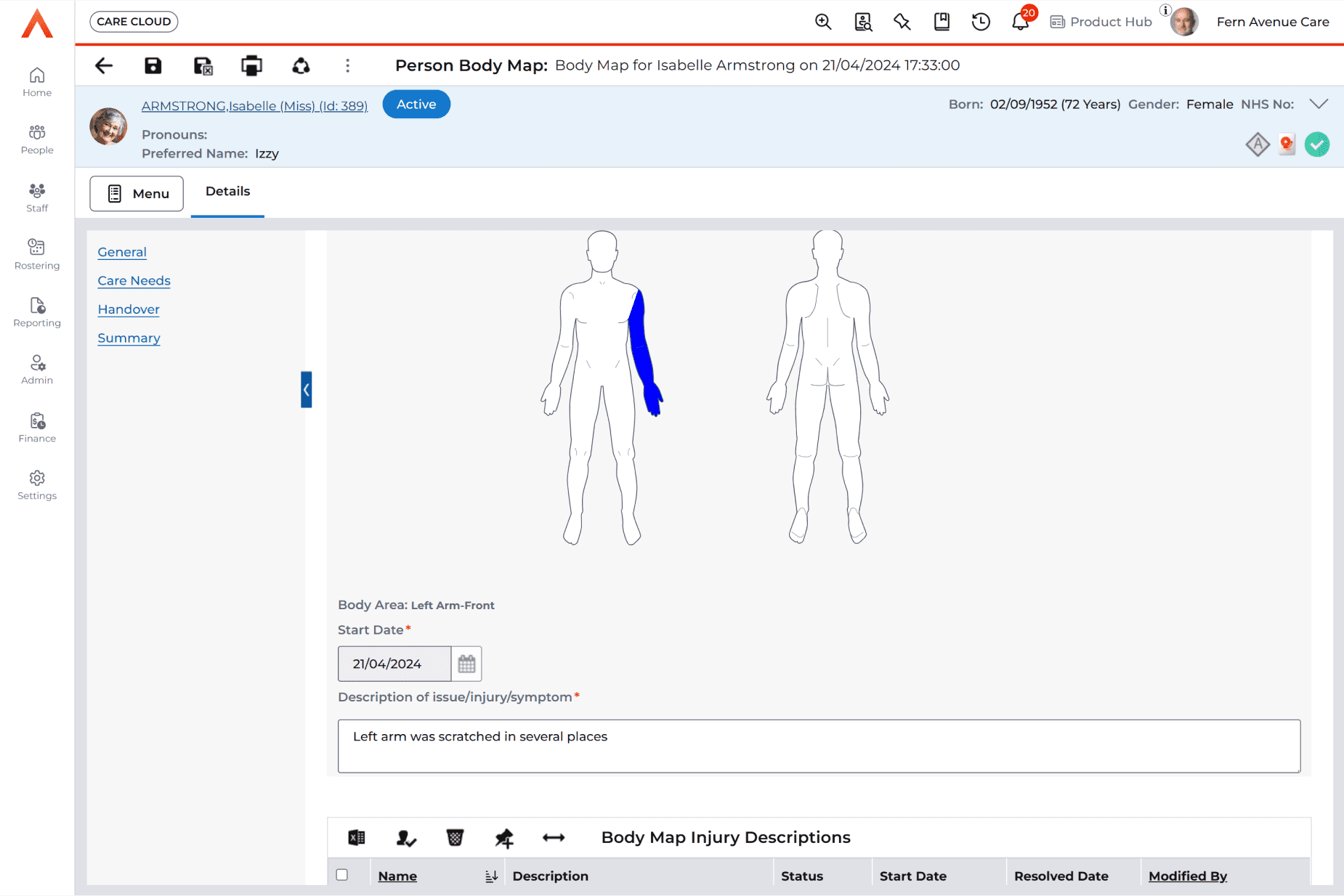
Task: Click the Save icon in the toolbar
Action: 153,66
